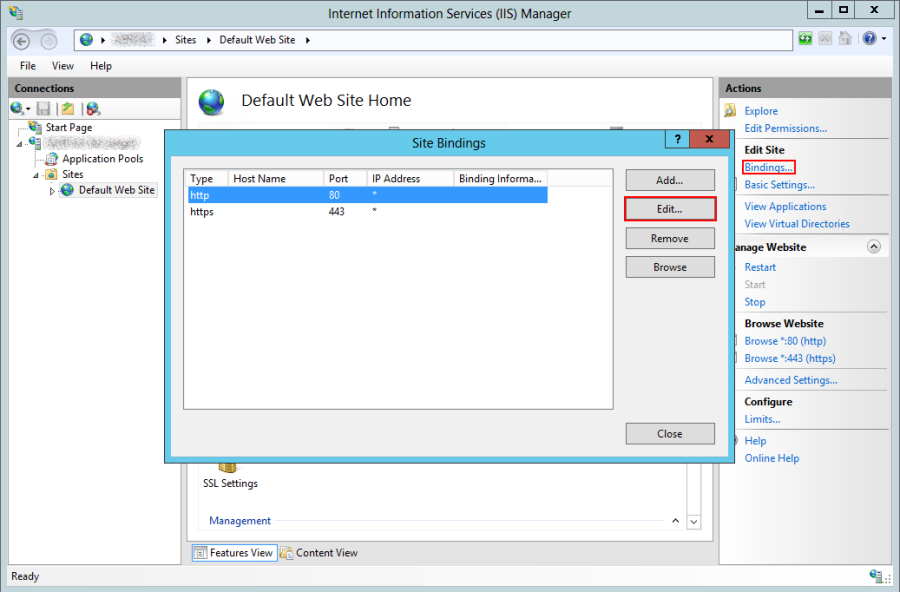Click the Sites folder icon

click(x=52, y=174)
